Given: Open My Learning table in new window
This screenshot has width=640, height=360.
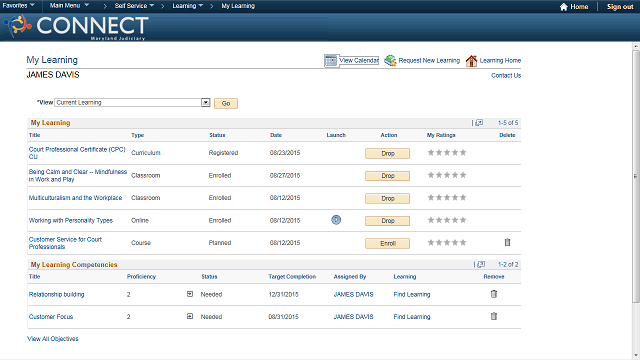Looking at the screenshot, I should (x=479, y=122).
